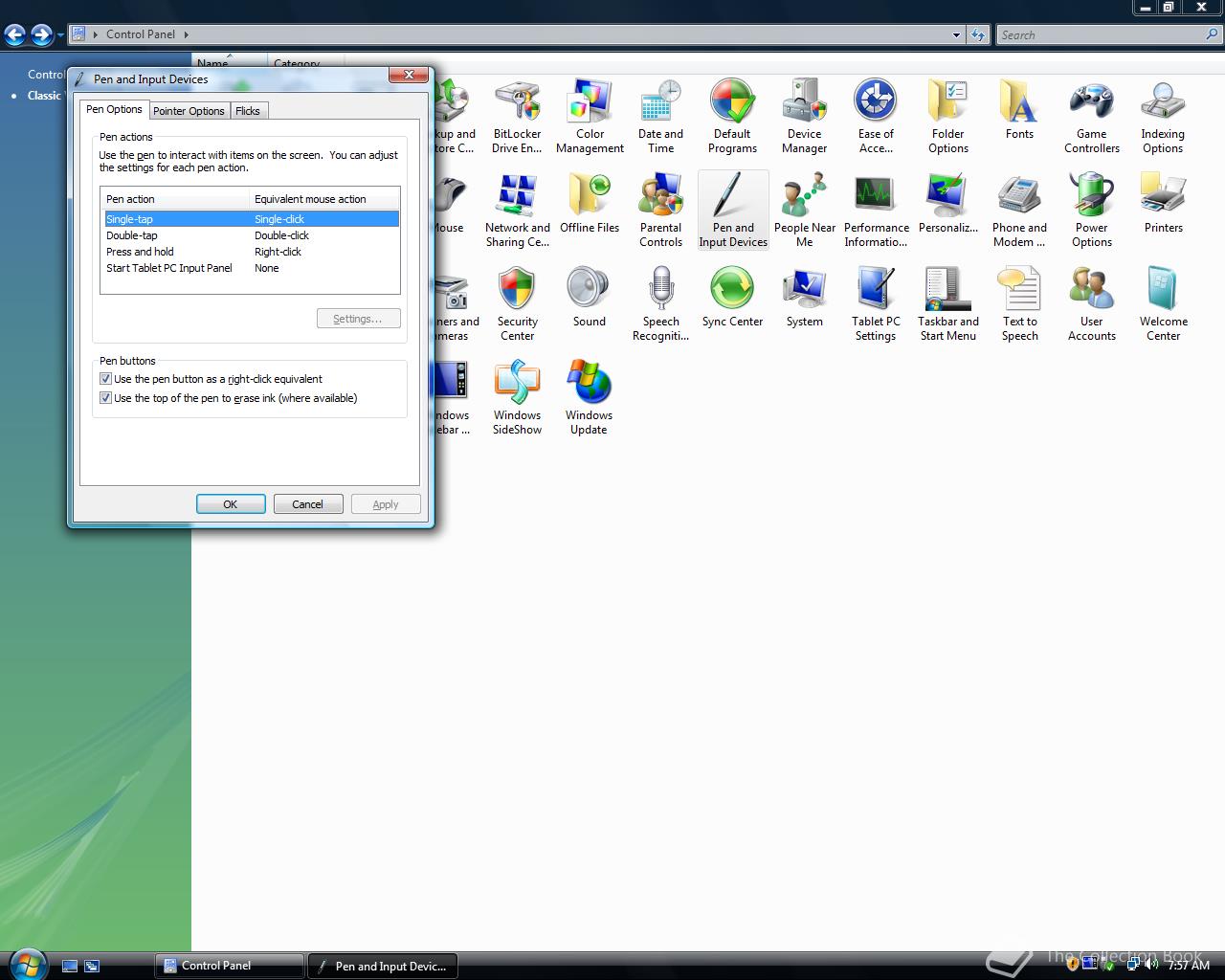Image resolution: width=1225 pixels, height=980 pixels.
Task: Open the Windows Start orb
Action: tap(26, 964)
